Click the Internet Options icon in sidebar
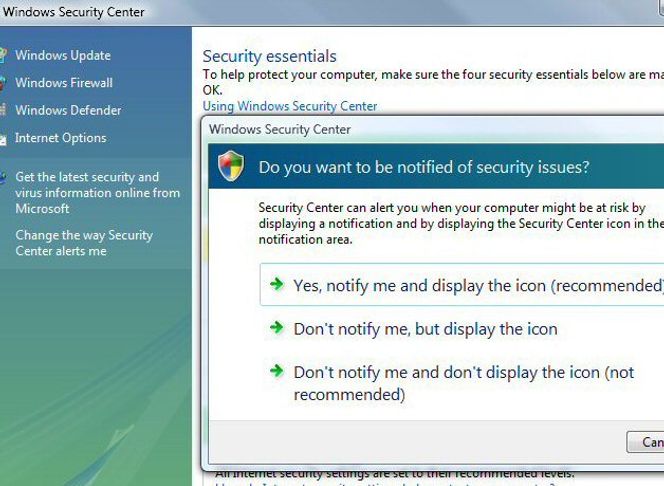This screenshot has height=486, width=664. click(x=3, y=138)
